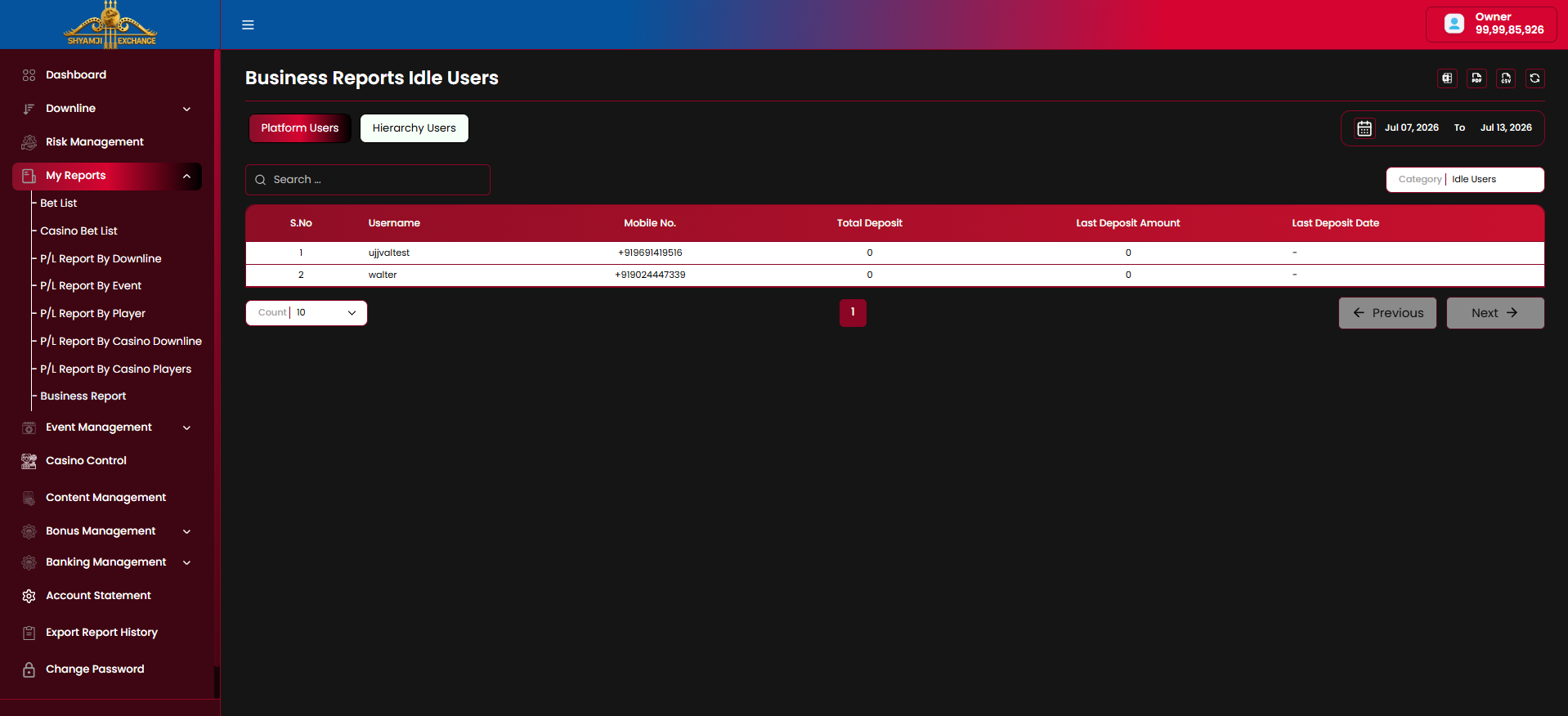Open Business Report in sidebar
The width and height of the screenshot is (1568, 716).
coord(83,396)
